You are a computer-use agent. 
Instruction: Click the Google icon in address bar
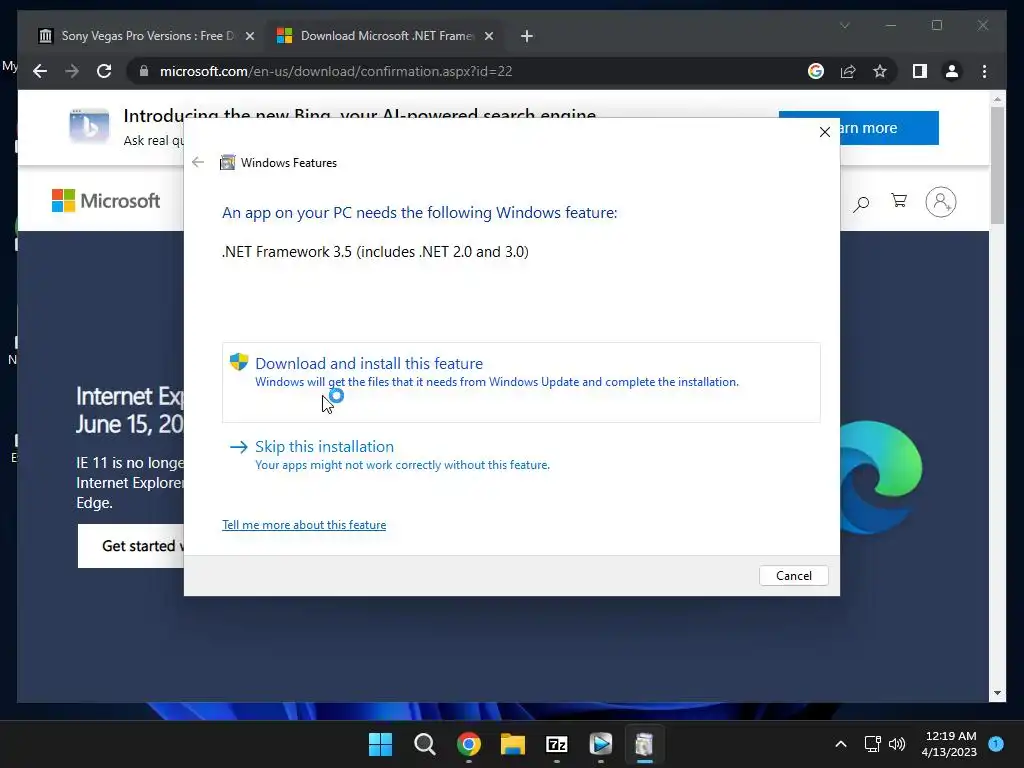tap(816, 71)
